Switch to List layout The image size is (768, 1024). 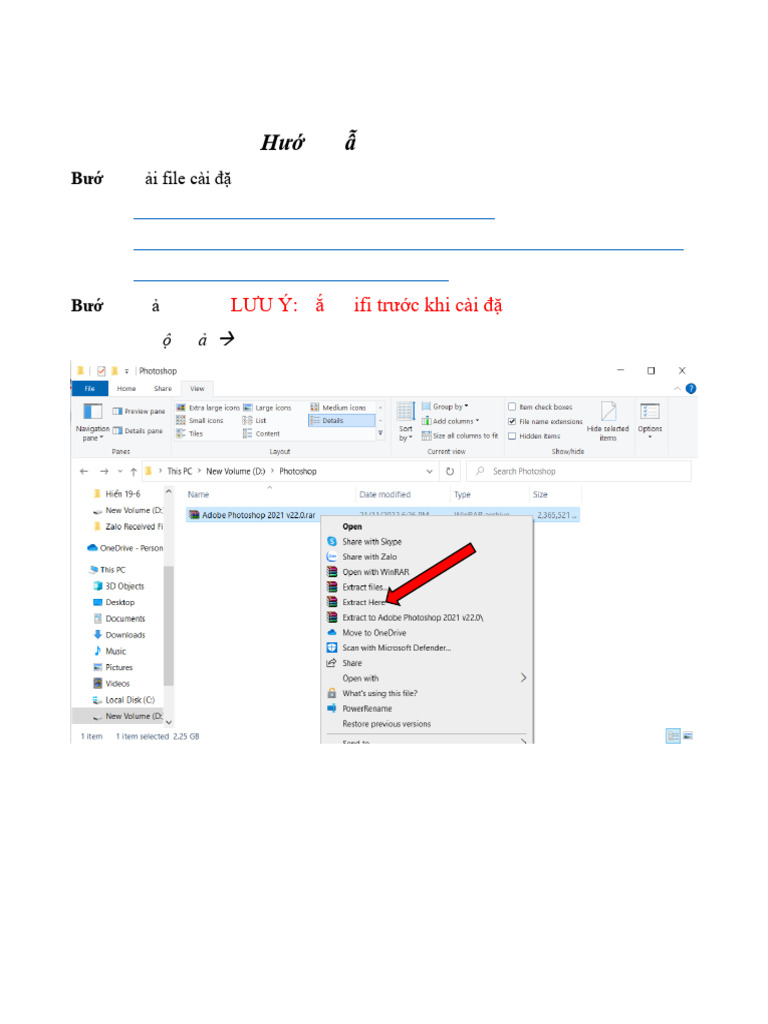tap(255, 421)
